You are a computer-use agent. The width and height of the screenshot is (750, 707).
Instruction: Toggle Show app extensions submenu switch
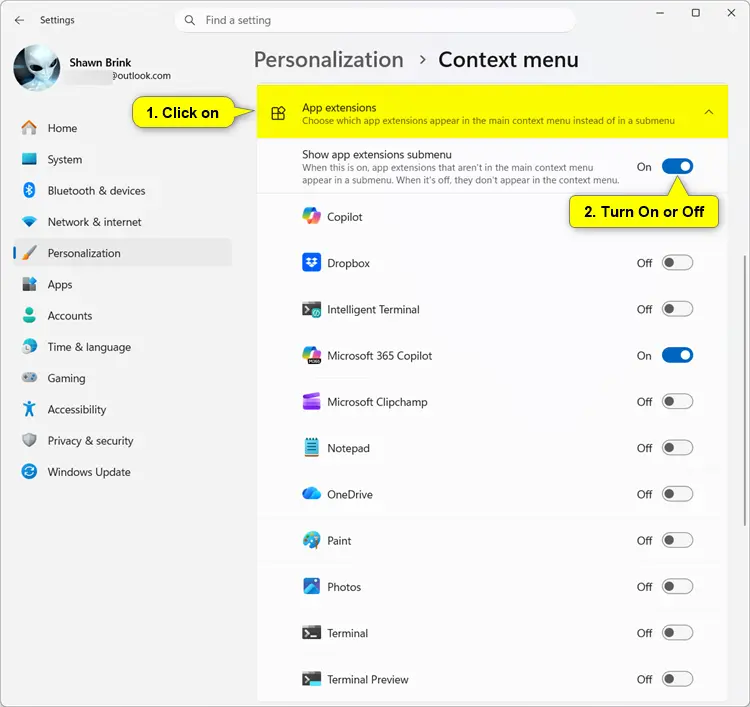click(x=677, y=166)
